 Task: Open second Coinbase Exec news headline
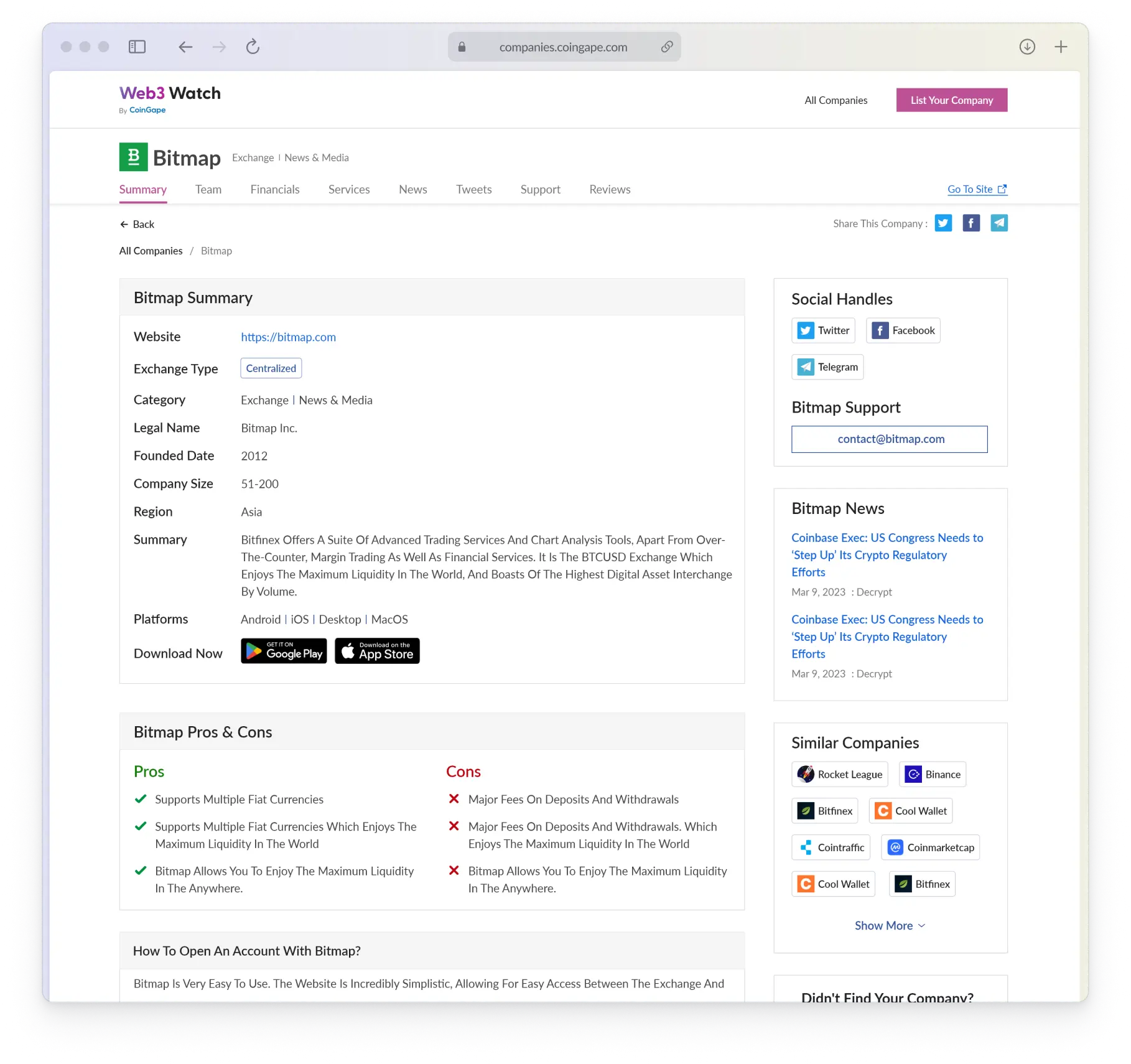coord(887,637)
